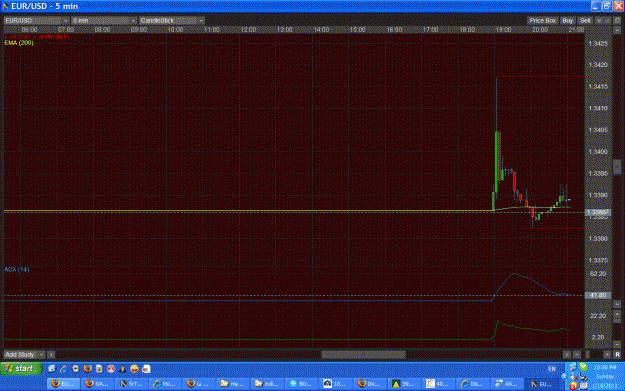
Task: Click the system clock showing the time
Action: [x=605, y=367]
